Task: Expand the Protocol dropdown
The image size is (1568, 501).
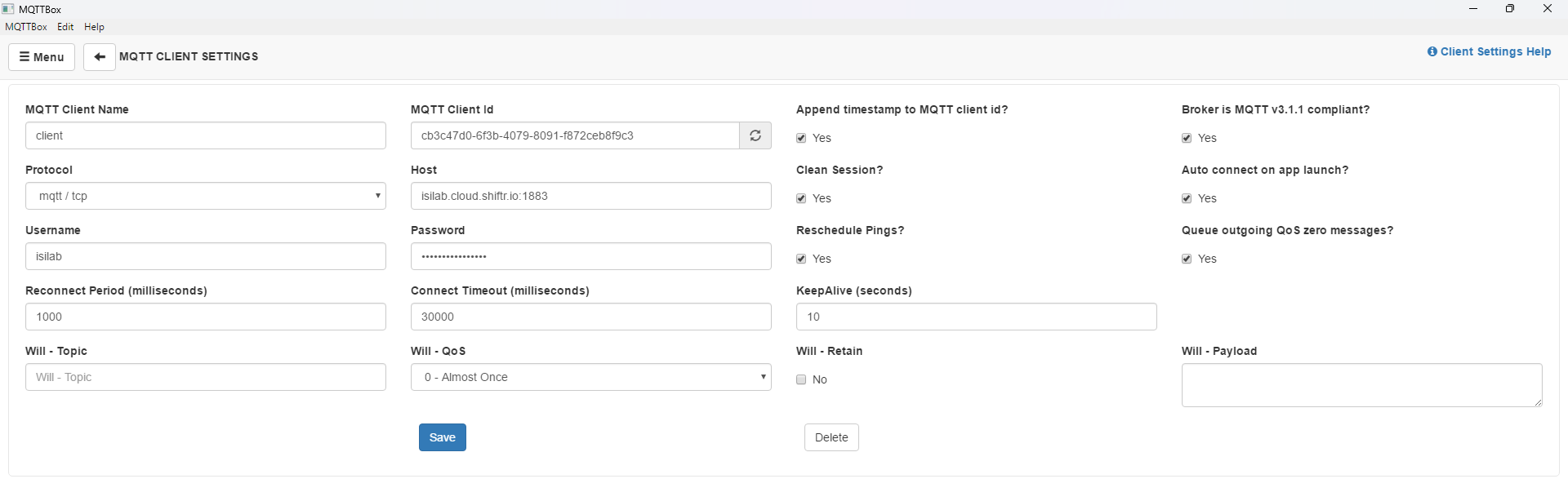Action: (x=206, y=196)
